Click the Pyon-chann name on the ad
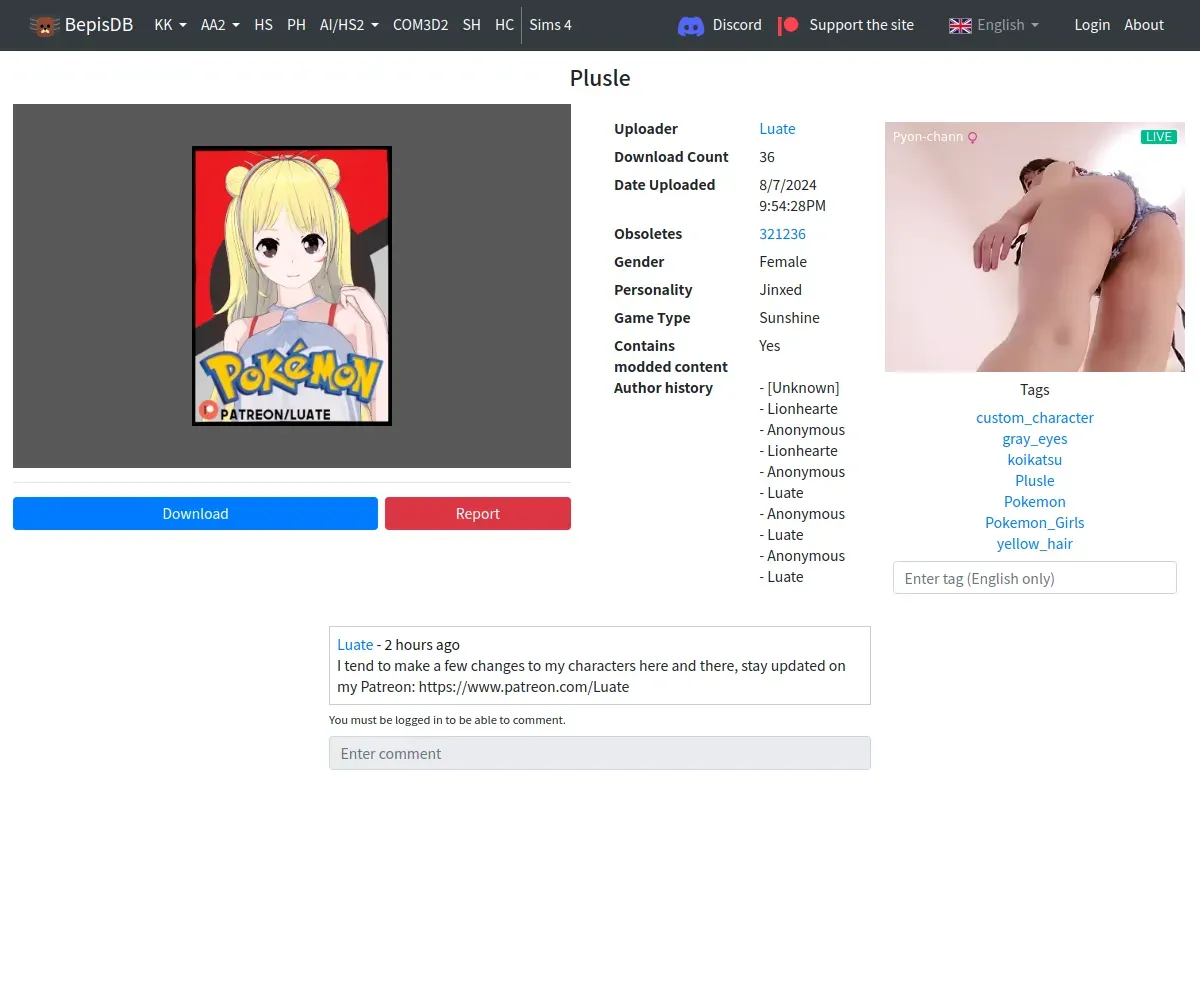The height and width of the screenshot is (1000, 1200). click(x=928, y=136)
